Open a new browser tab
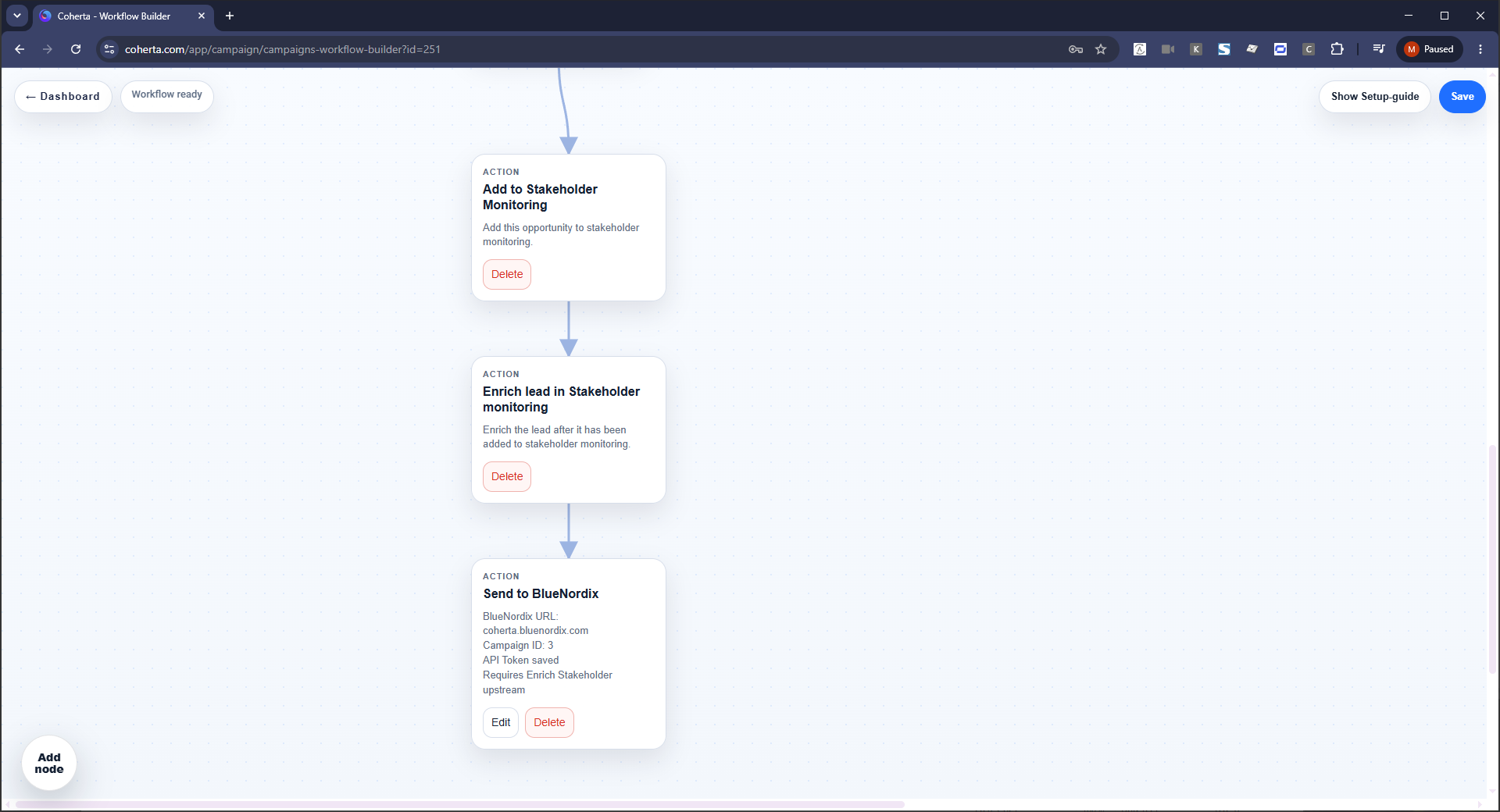 [x=230, y=16]
